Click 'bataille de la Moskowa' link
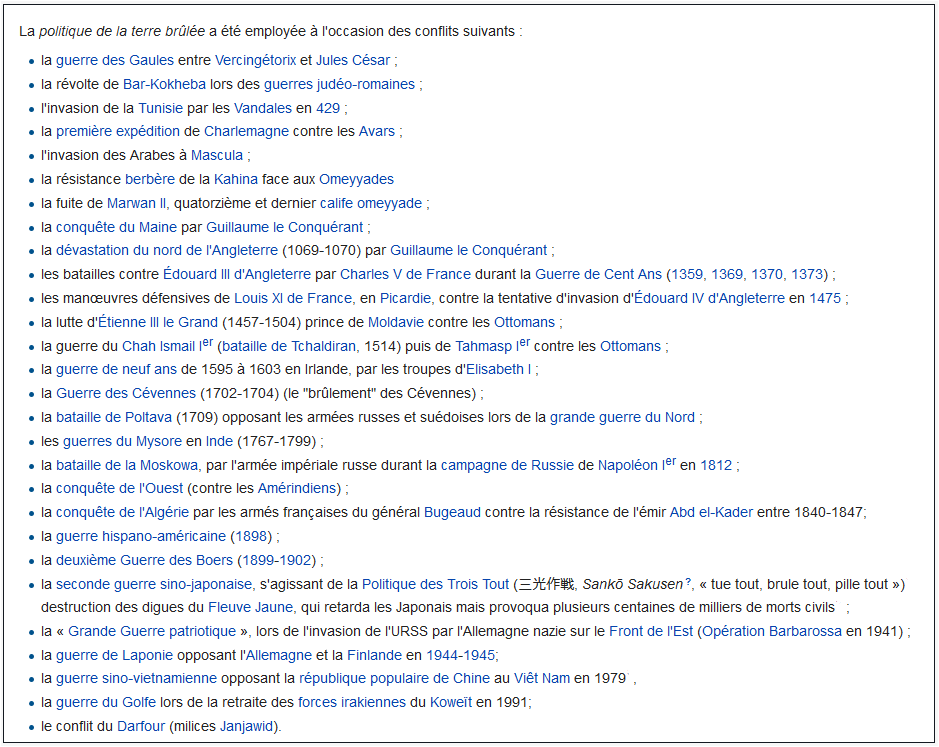The height and width of the screenshot is (747, 939). click(x=126, y=465)
